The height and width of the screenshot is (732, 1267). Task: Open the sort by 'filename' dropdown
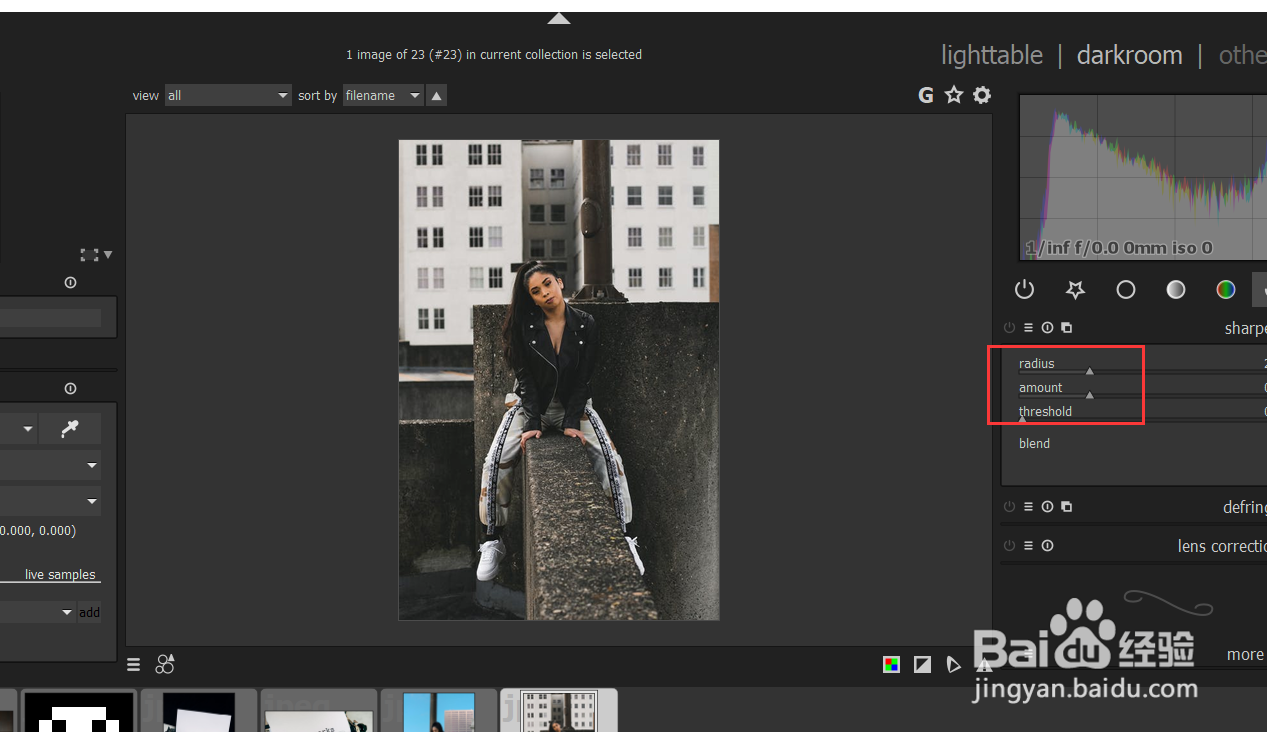[x=384, y=95]
